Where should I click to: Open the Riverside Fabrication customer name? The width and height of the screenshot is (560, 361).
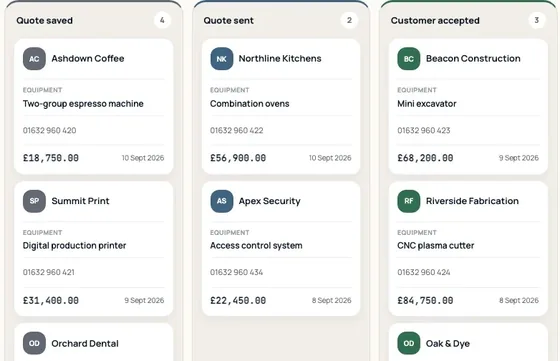pos(472,201)
